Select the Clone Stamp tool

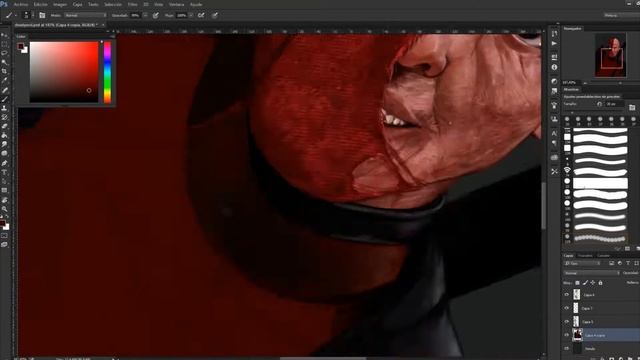tap(4, 108)
